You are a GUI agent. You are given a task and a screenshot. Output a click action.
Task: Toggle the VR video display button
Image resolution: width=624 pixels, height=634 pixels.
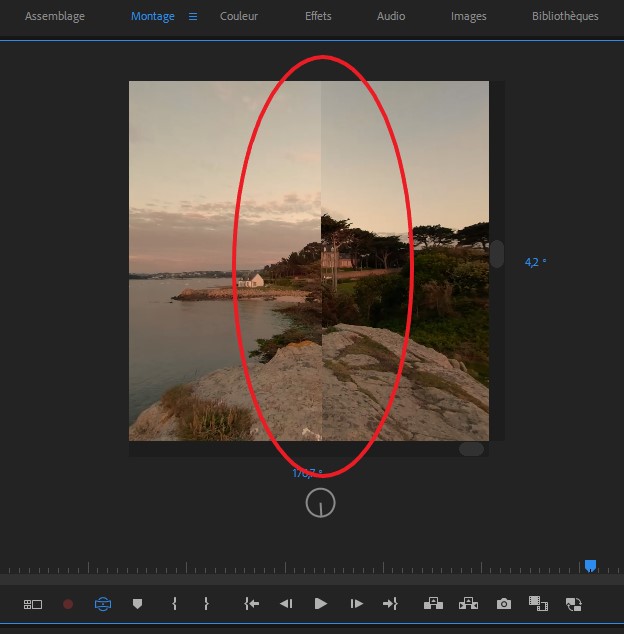click(x=103, y=604)
